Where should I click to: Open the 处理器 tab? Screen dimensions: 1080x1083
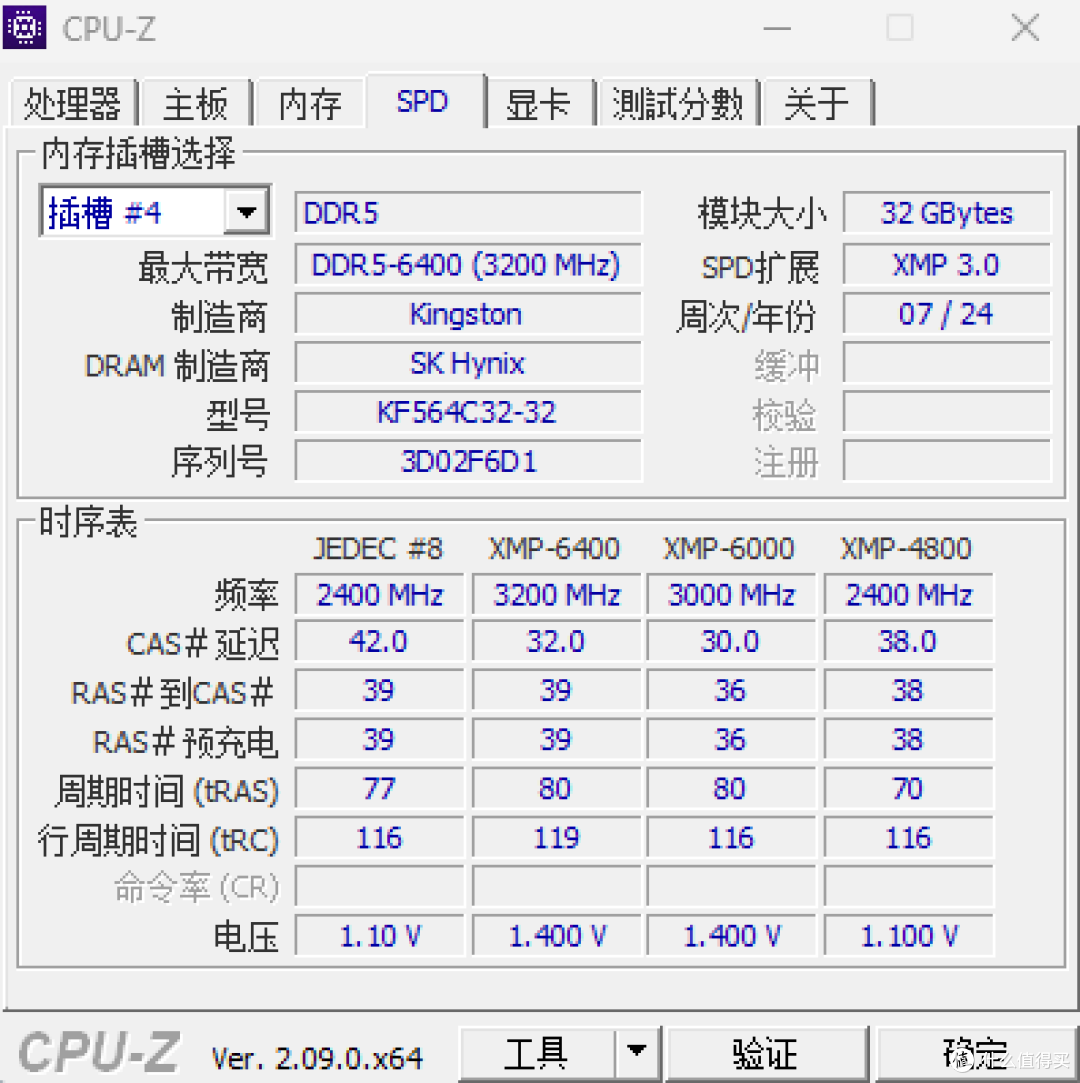coord(73,103)
